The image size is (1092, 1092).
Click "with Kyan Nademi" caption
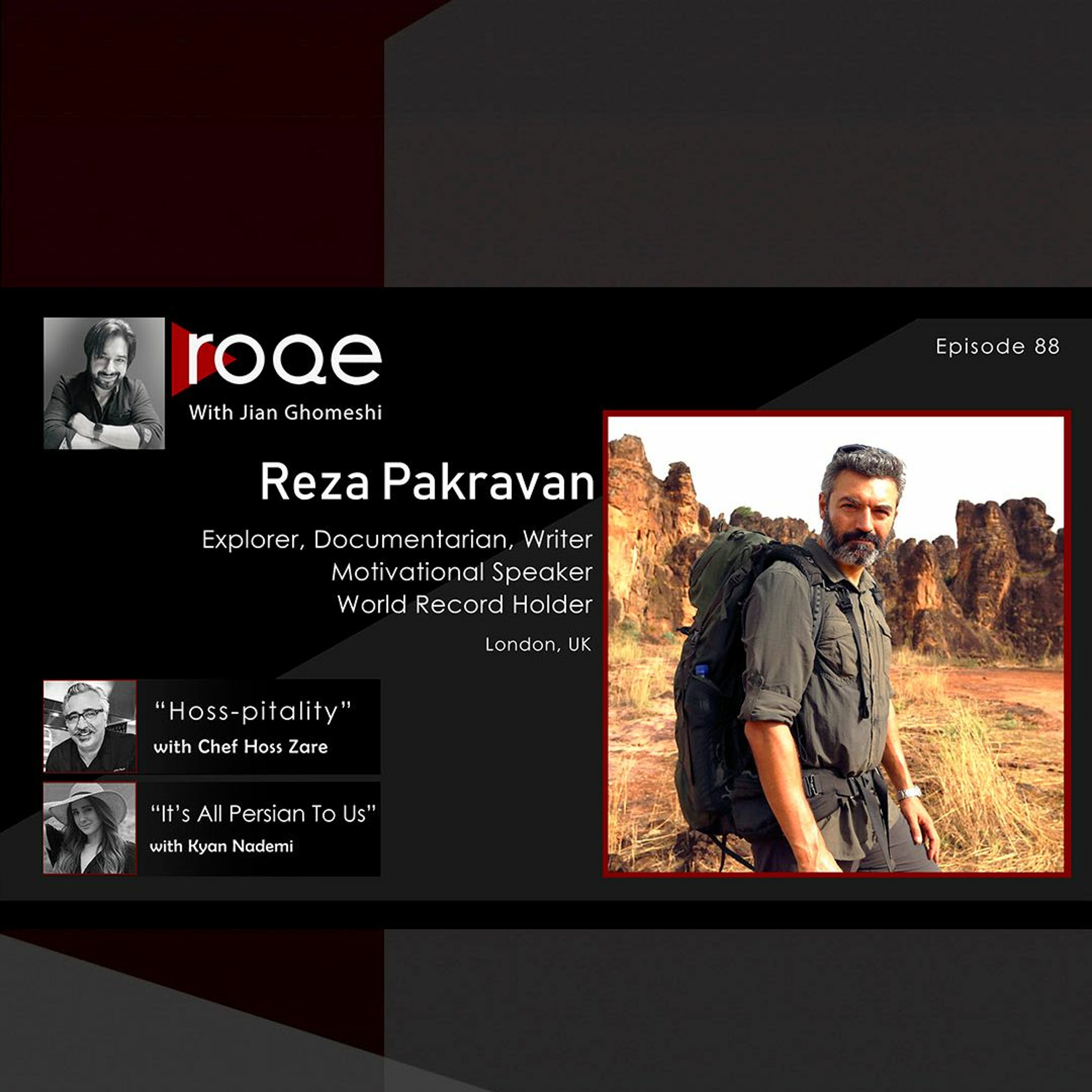point(222,846)
